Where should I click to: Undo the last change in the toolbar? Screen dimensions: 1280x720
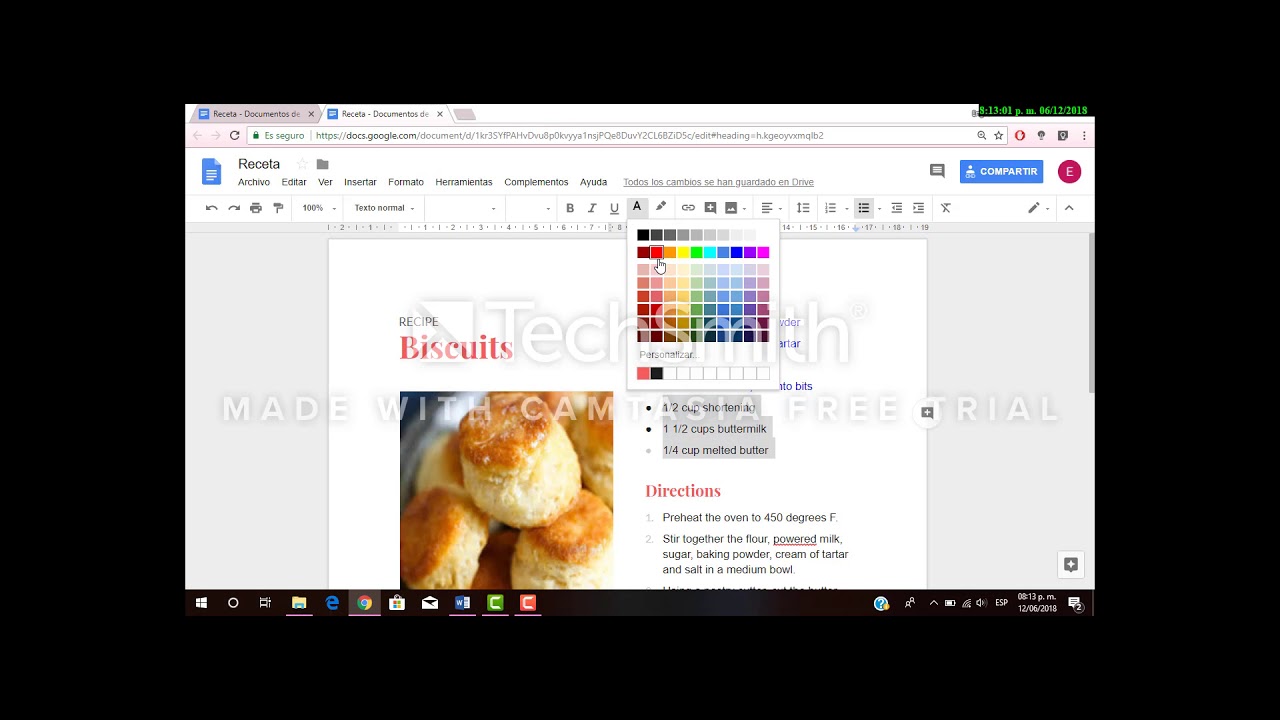[x=211, y=208]
